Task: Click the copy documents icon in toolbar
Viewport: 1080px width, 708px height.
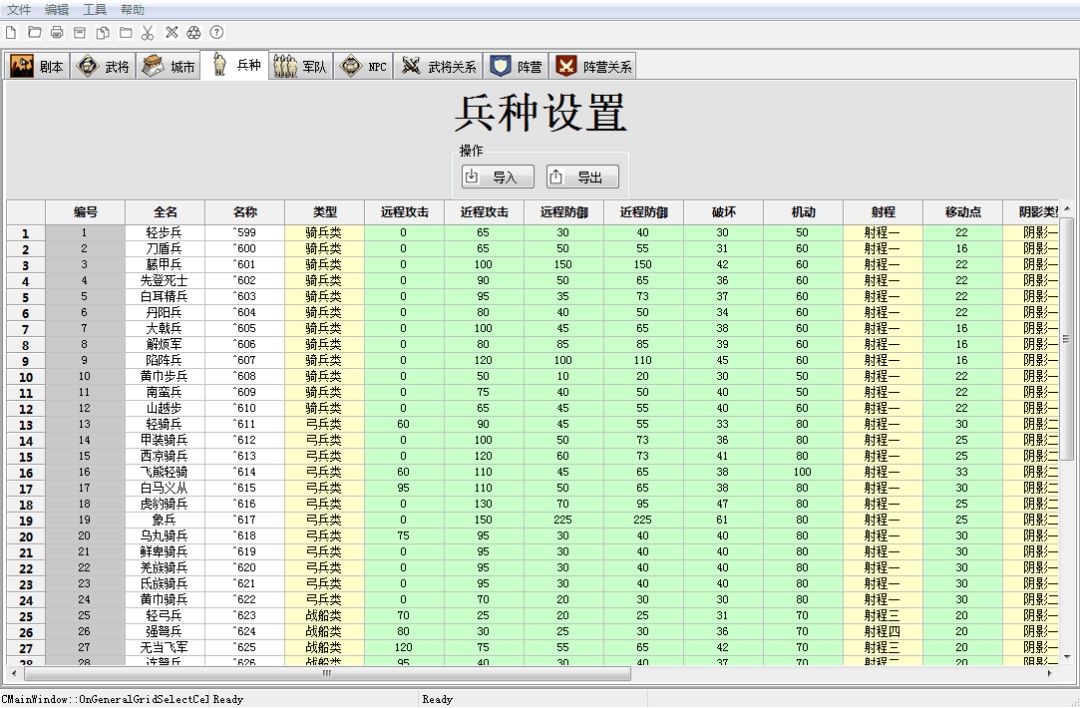Action: click(102, 32)
